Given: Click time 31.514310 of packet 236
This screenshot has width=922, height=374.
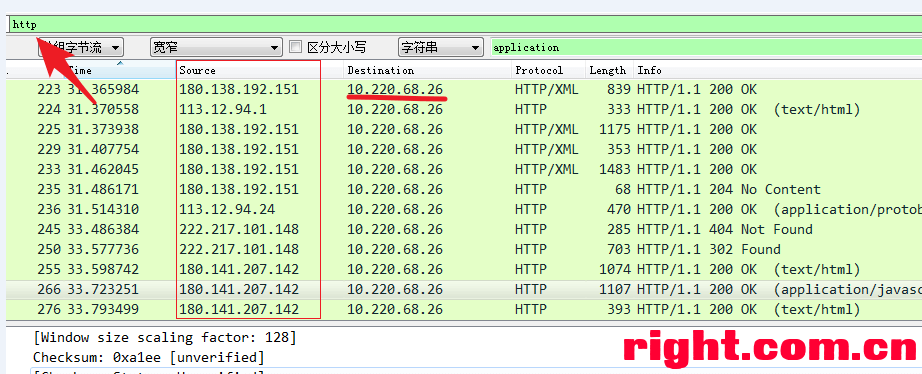Looking at the screenshot, I should click(x=103, y=209).
